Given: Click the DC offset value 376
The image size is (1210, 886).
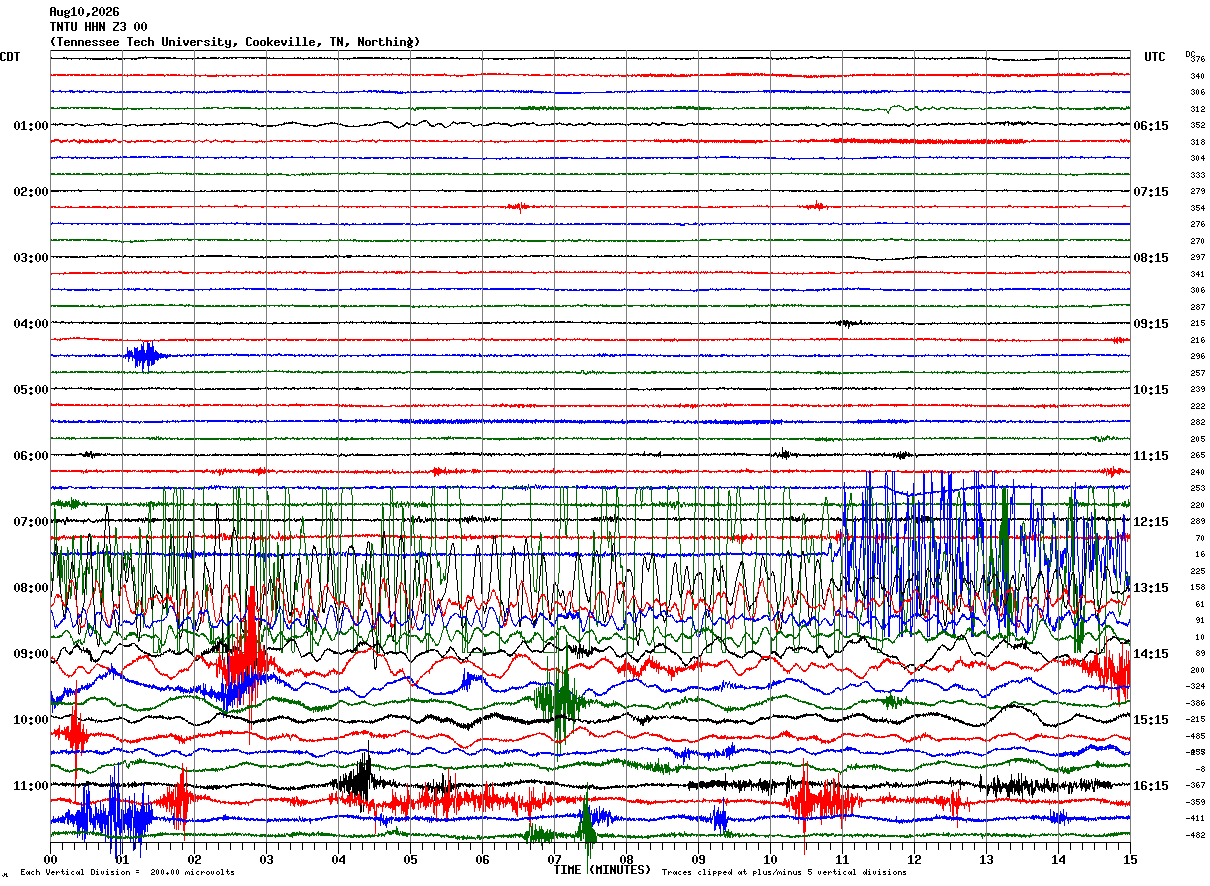Looking at the screenshot, I should pos(1197,59).
